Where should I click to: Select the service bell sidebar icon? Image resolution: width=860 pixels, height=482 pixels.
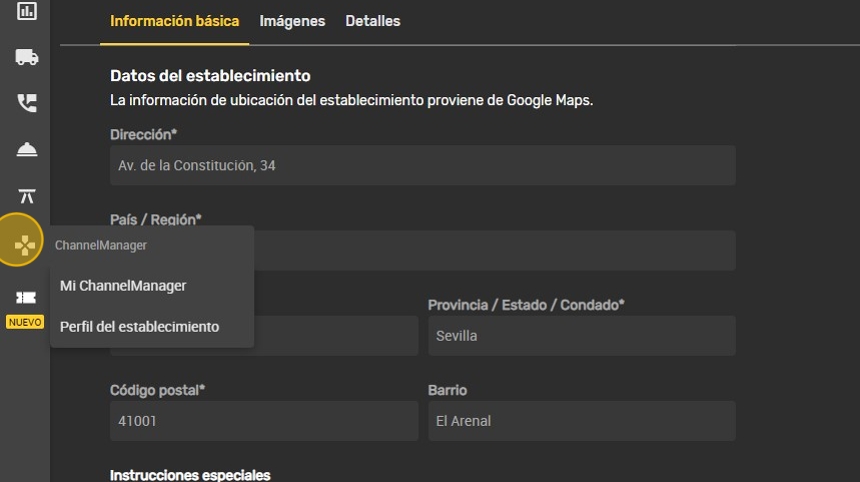[x=26, y=149]
